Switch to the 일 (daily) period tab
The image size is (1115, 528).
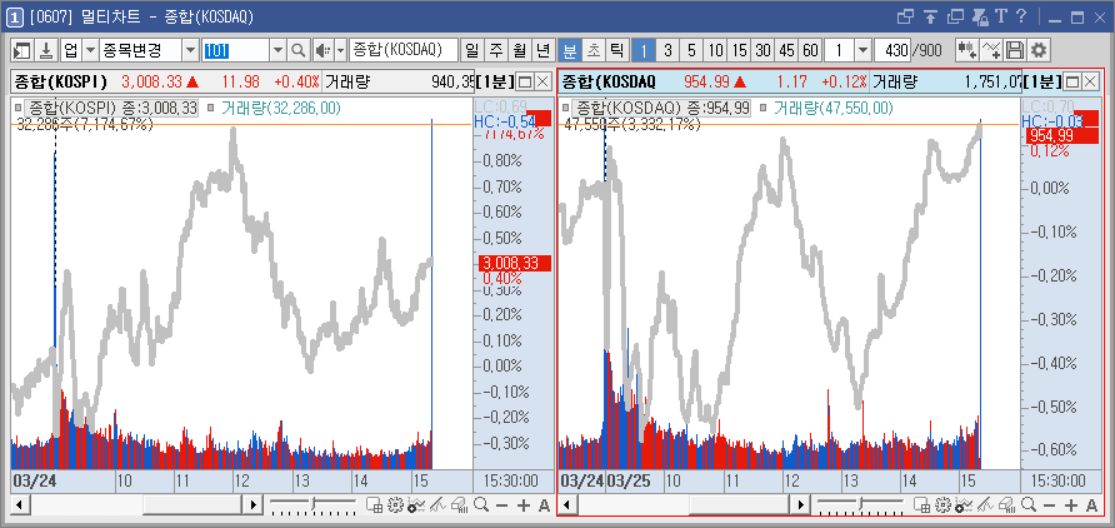click(471, 50)
